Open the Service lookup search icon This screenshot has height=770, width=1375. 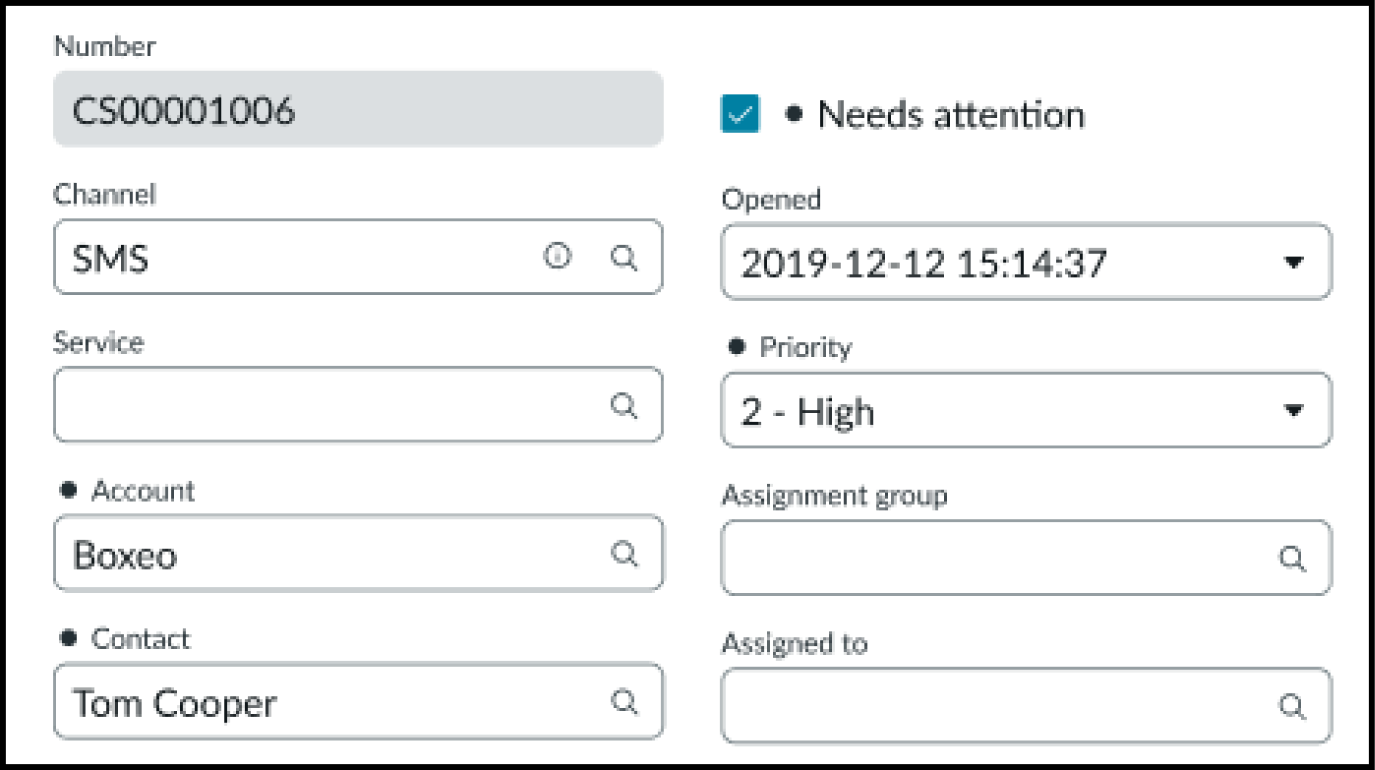point(624,405)
